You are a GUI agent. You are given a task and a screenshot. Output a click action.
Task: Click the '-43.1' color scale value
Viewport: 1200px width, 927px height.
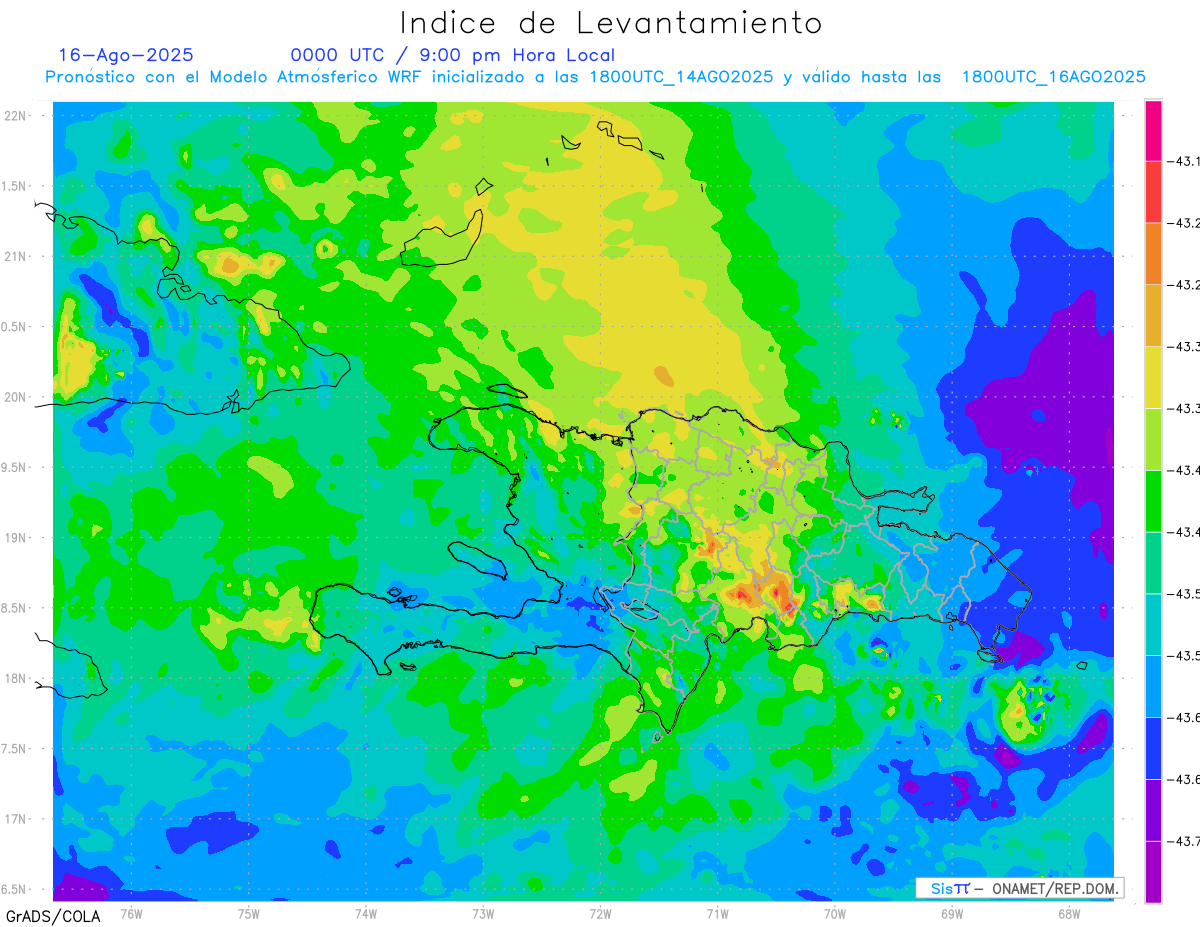pyautogui.click(x=1183, y=161)
